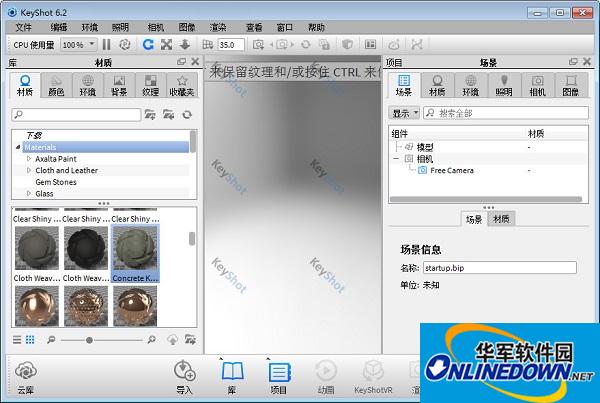
Task: Toggle the Library panel button
Action: 232,377
